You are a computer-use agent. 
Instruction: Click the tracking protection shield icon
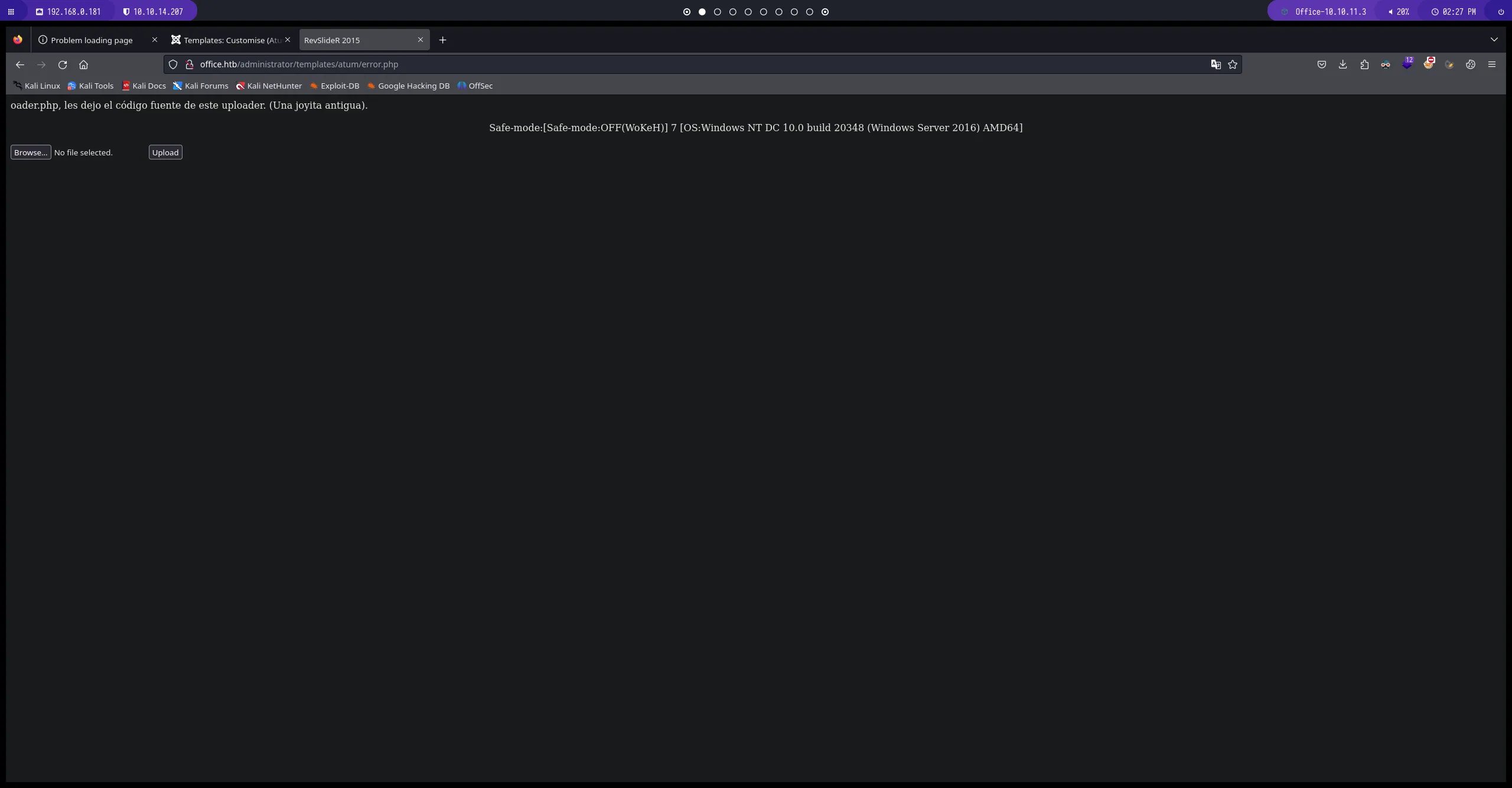(173, 64)
